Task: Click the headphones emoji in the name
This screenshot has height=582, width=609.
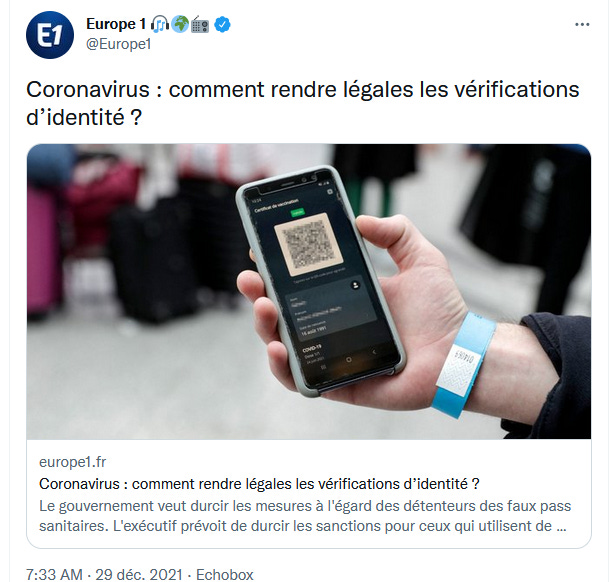Action: pos(160,24)
